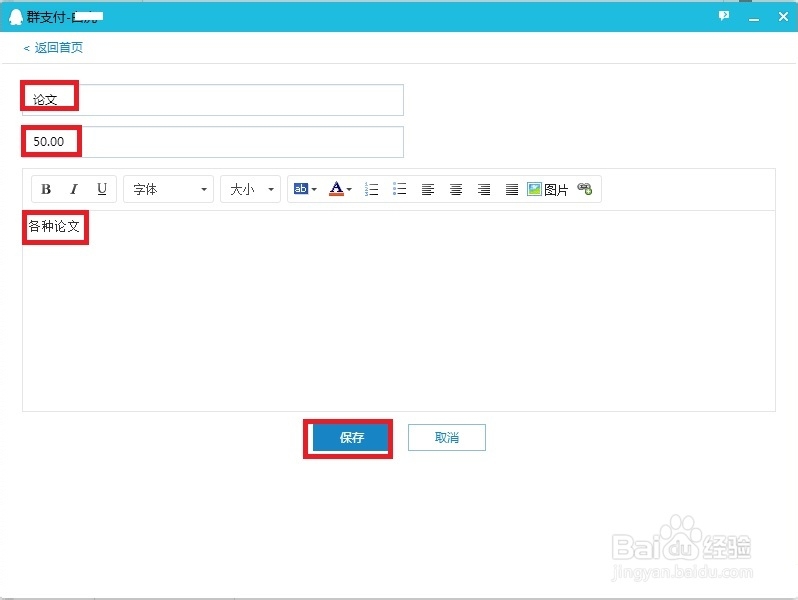The width and height of the screenshot is (798, 600).
Task: Click QQ penguin icon in title bar
Action: pyautogui.click(x=16, y=17)
